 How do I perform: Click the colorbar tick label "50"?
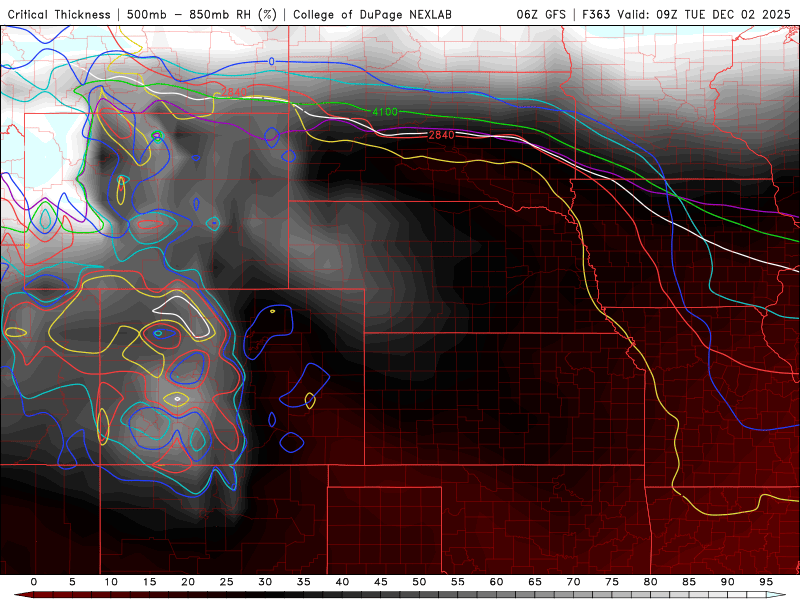(419, 582)
